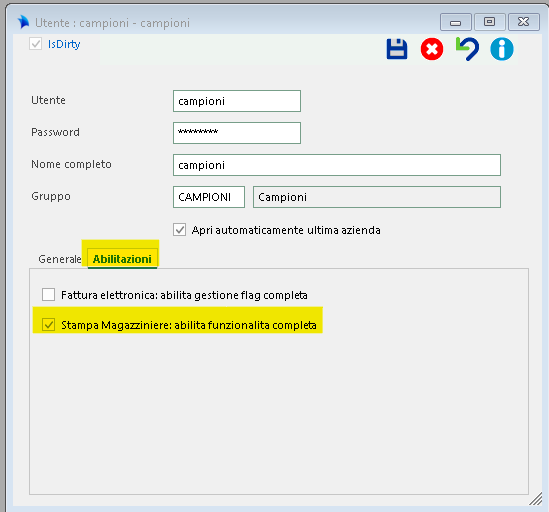Switch to the Generale tab
549x512 pixels.
tap(60, 259)
